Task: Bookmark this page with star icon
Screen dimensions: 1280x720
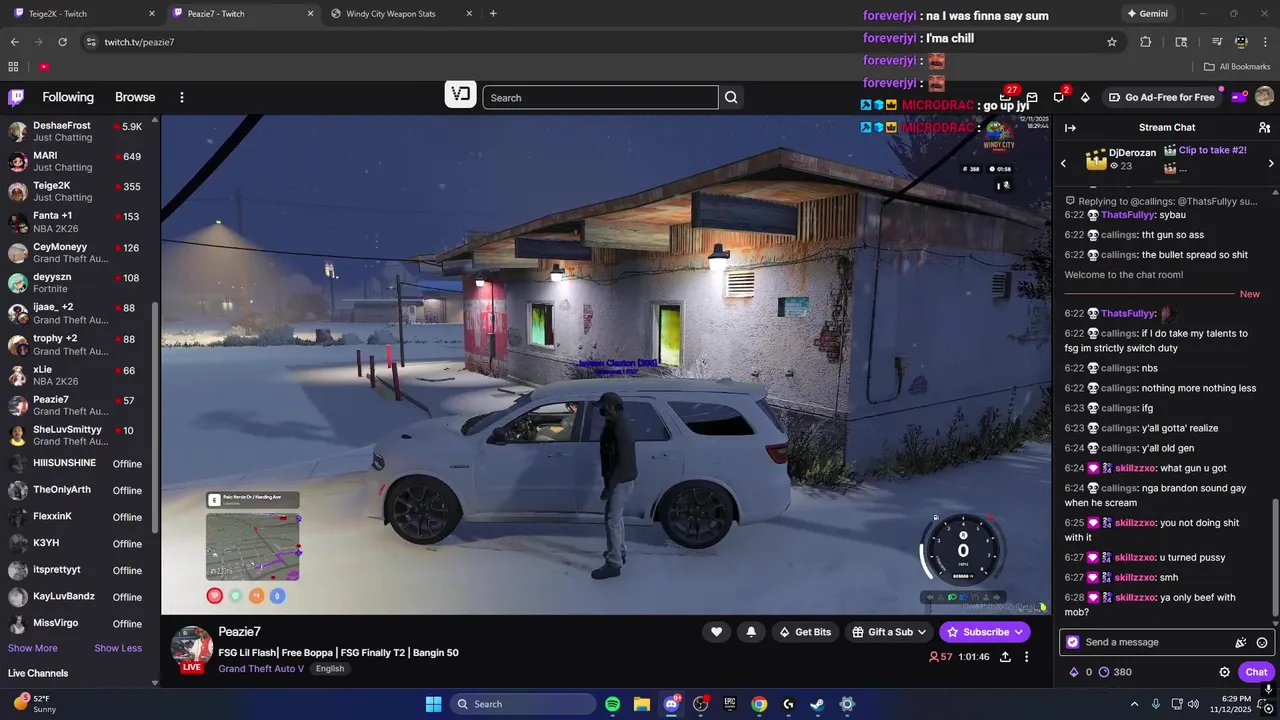Action: coord(1111,42)
